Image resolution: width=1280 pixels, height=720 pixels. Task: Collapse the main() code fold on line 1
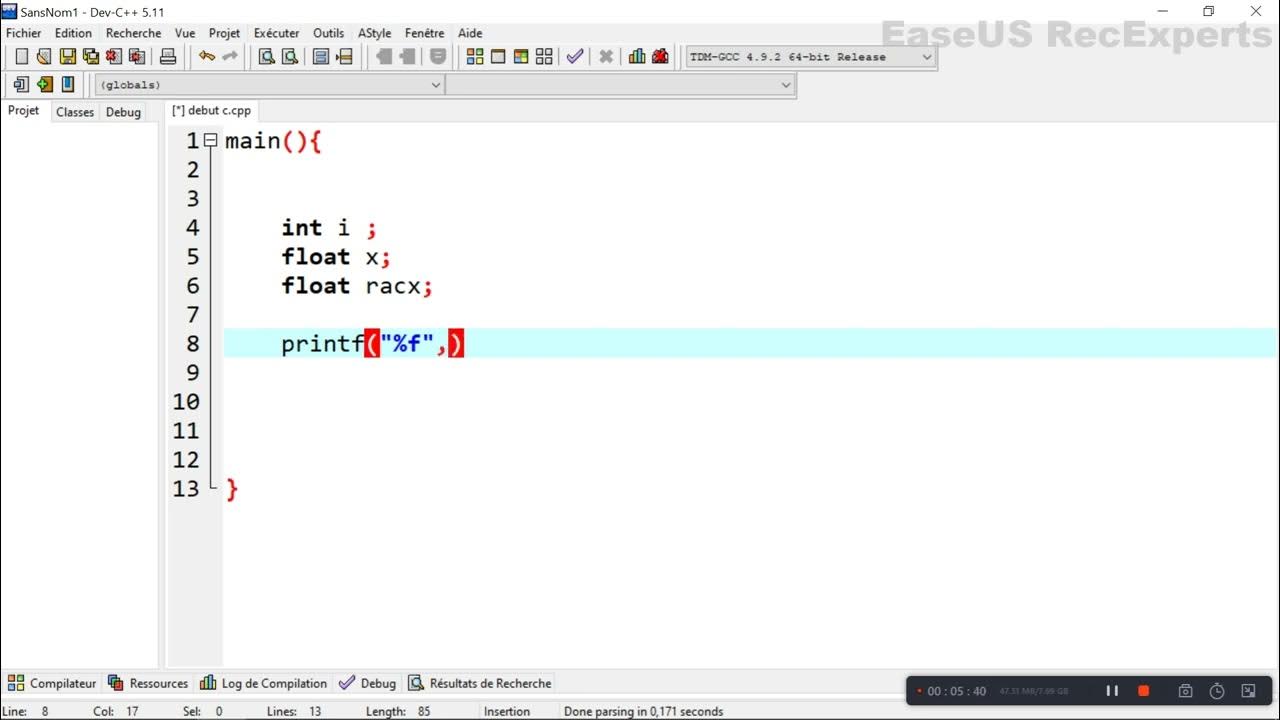click(210, 141)
